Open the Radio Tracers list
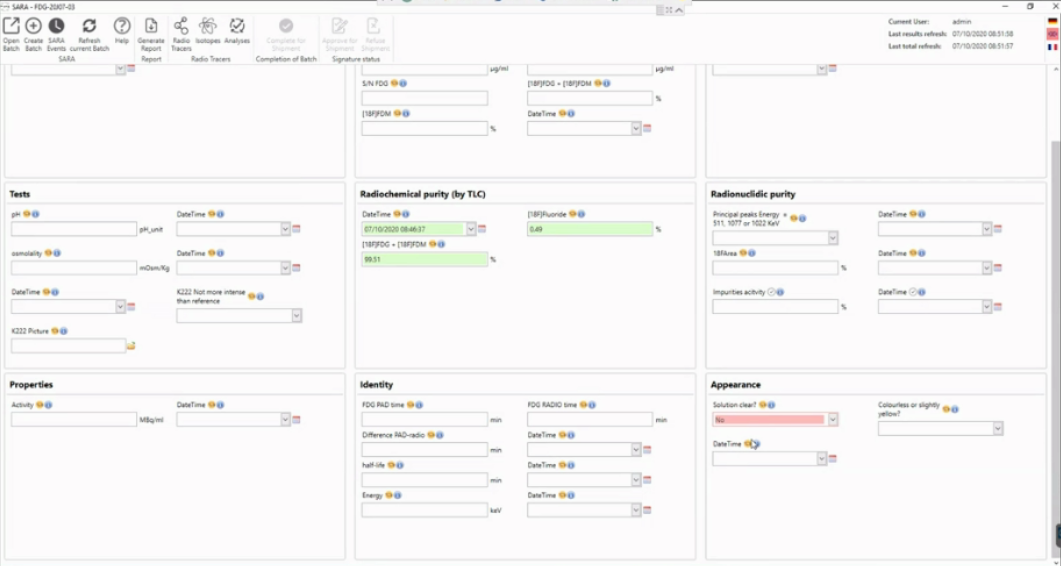 click(181, 27)
